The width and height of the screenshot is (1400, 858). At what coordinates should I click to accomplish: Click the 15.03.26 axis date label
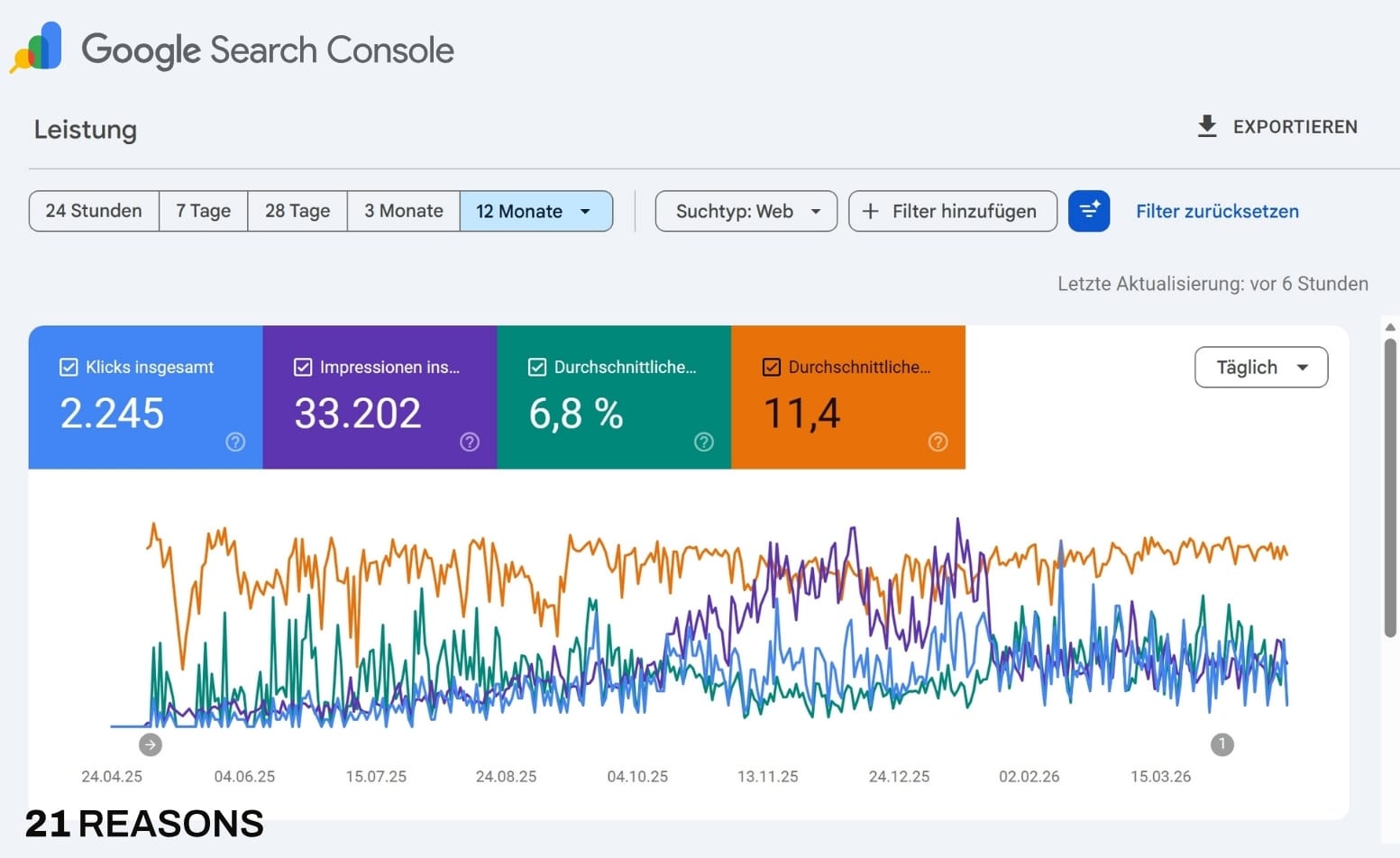[x=1160, y=776]
